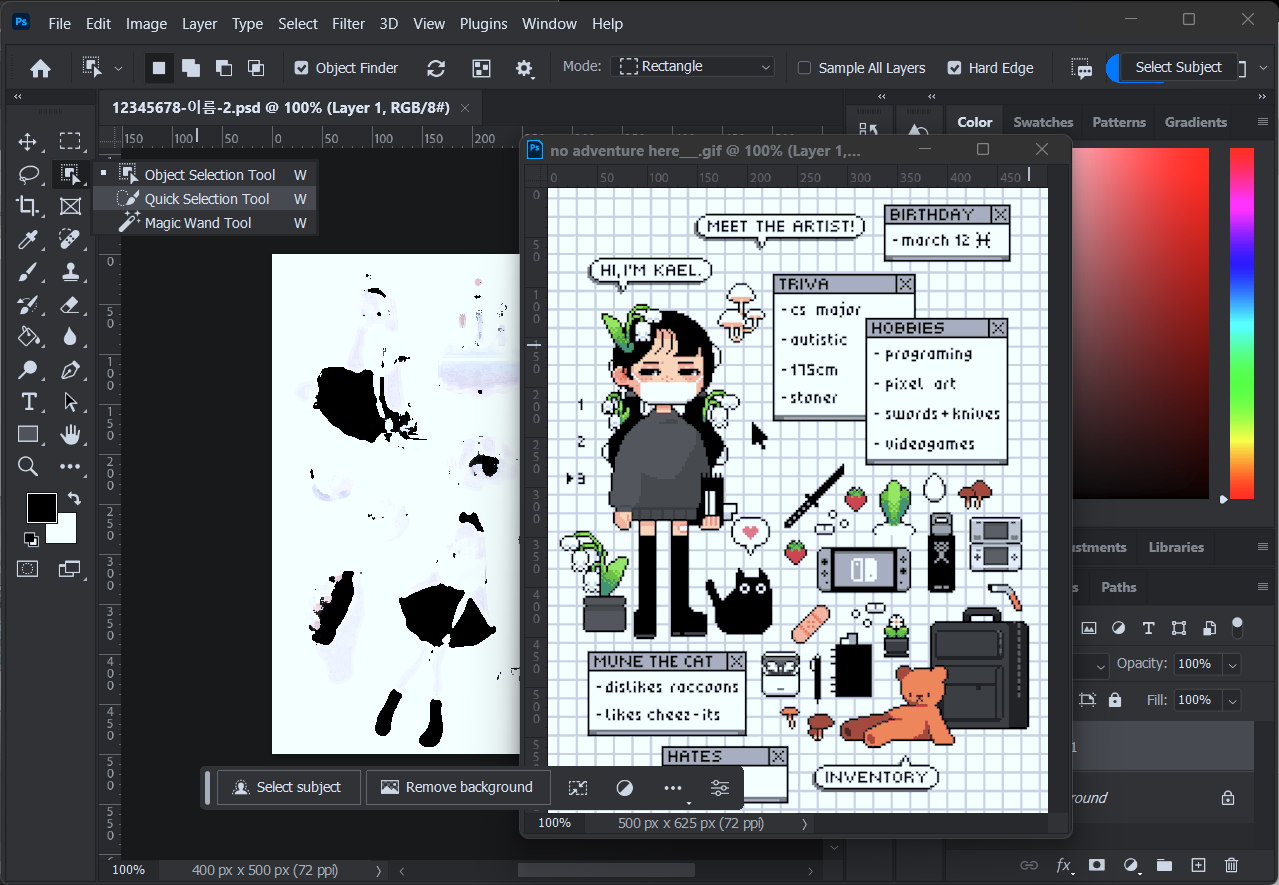
Task: Change screen mode at toolbar bottom
Action: click(70, 568)
